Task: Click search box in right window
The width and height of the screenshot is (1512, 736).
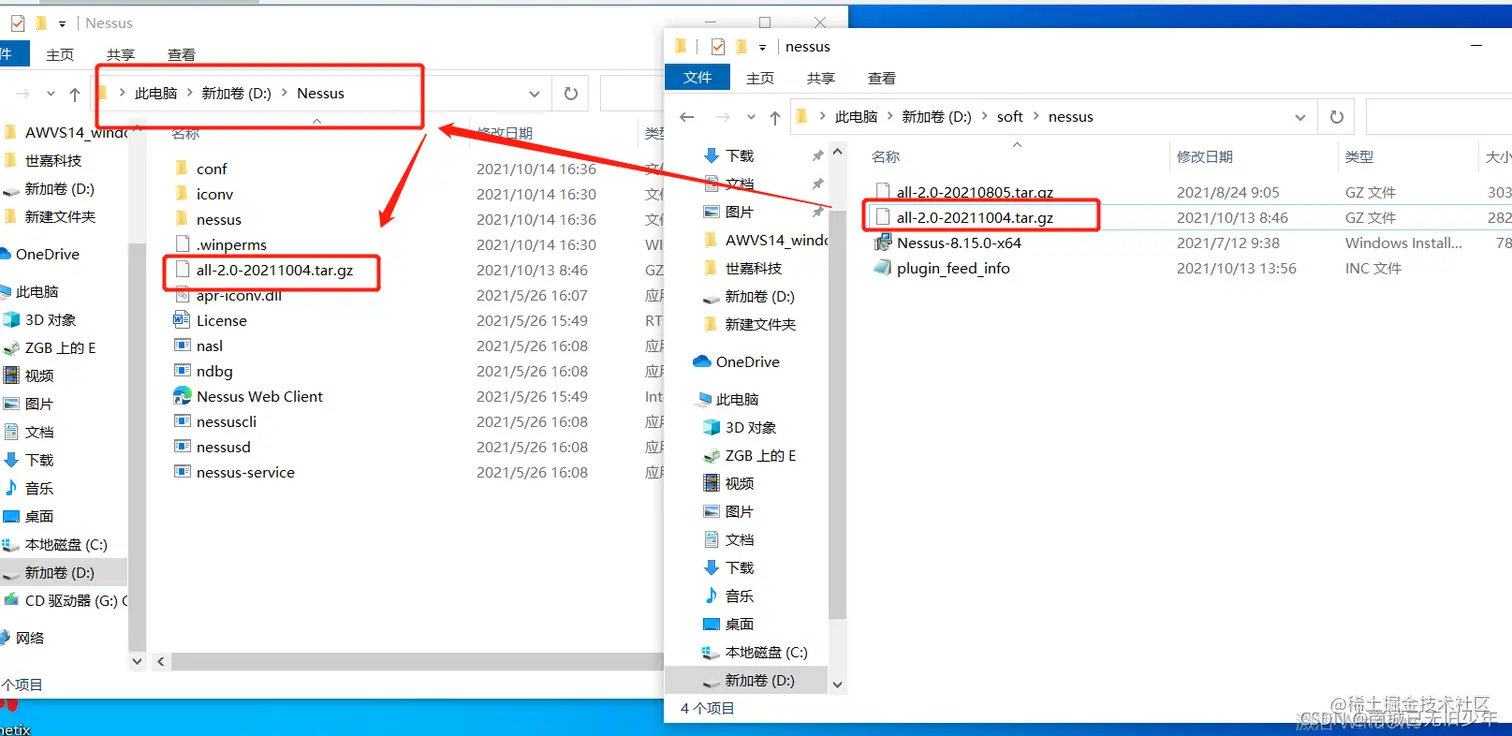Action: [1438, 117]
